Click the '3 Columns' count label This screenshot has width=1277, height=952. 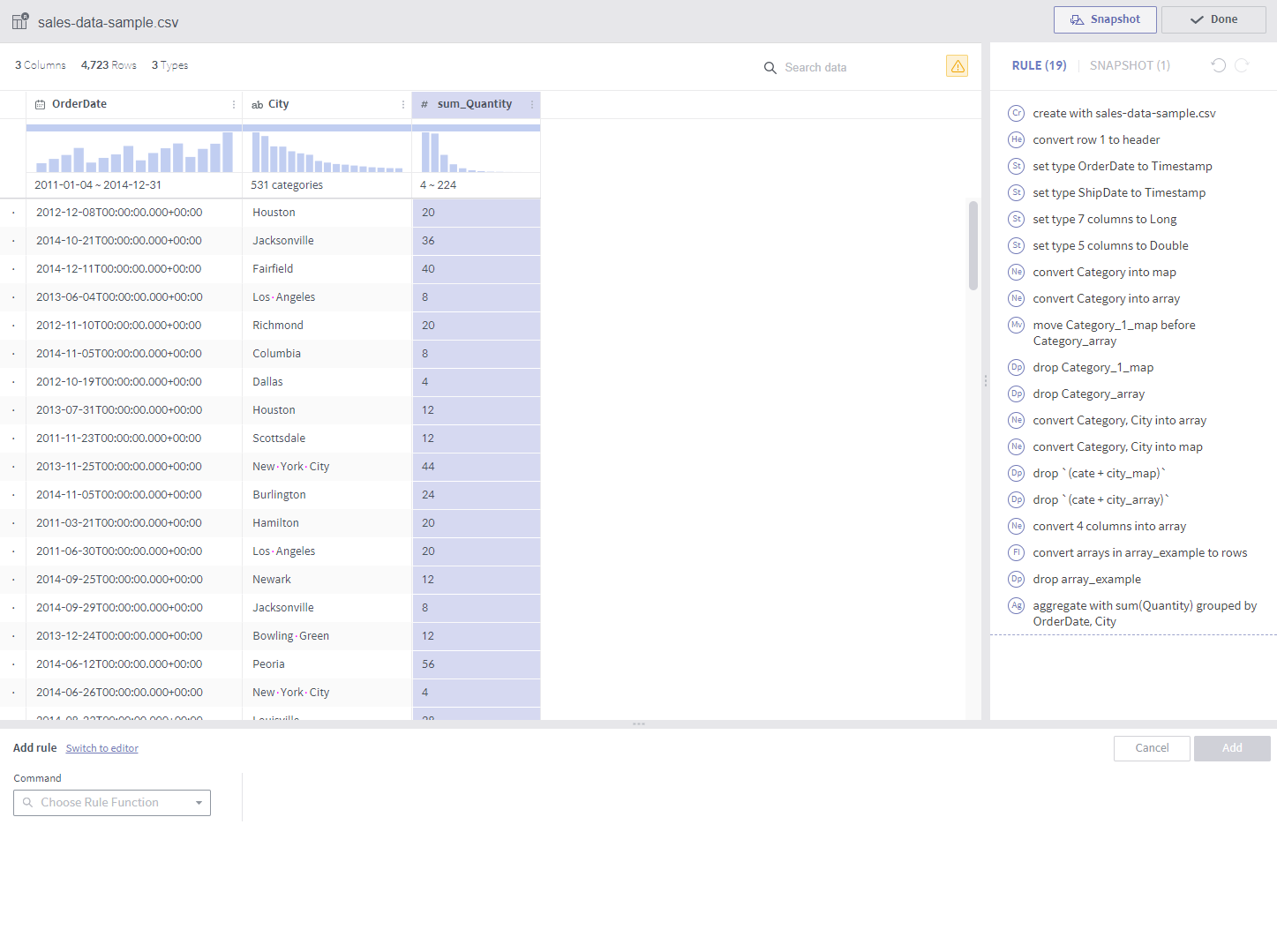point(41,65)
